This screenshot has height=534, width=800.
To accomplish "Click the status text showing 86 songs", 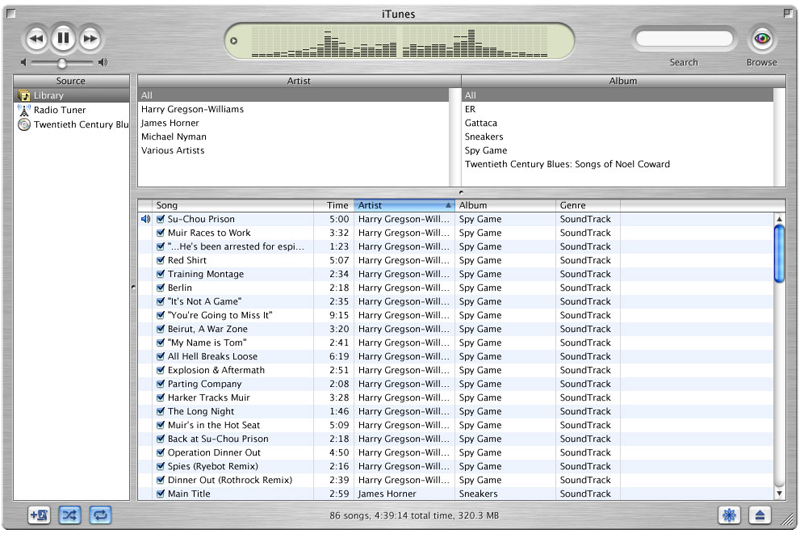I will (x=414, y=516).
